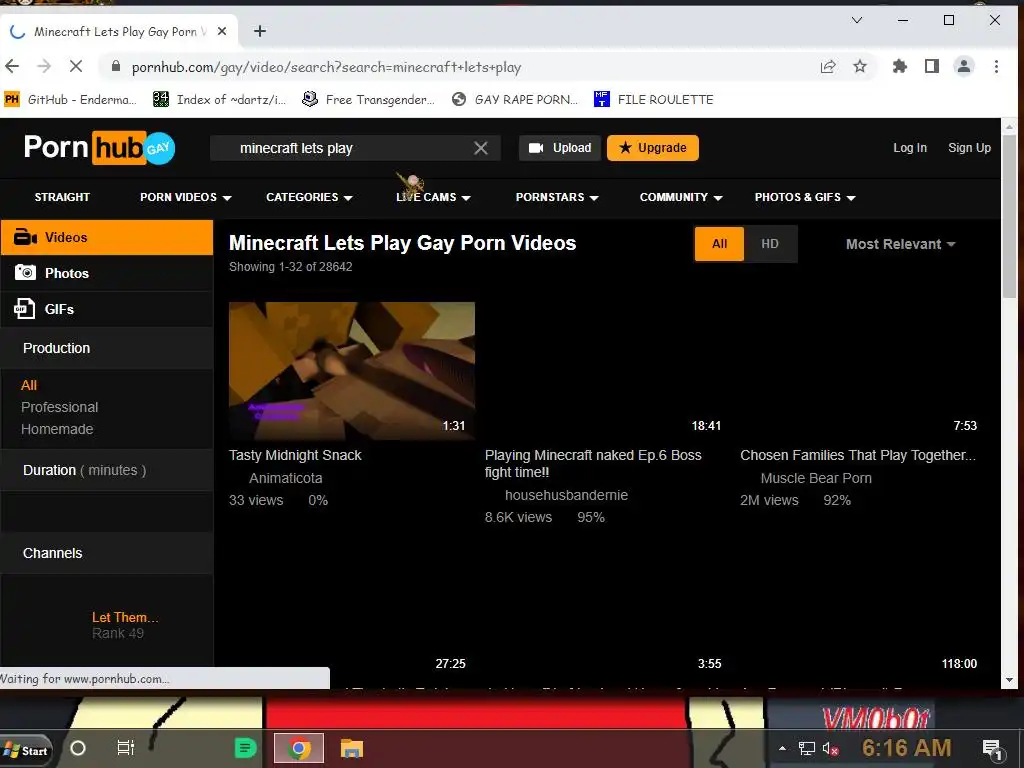Click the 6:16 AM taskbar clock
The image size is (1024, 768).
[906, 748]
